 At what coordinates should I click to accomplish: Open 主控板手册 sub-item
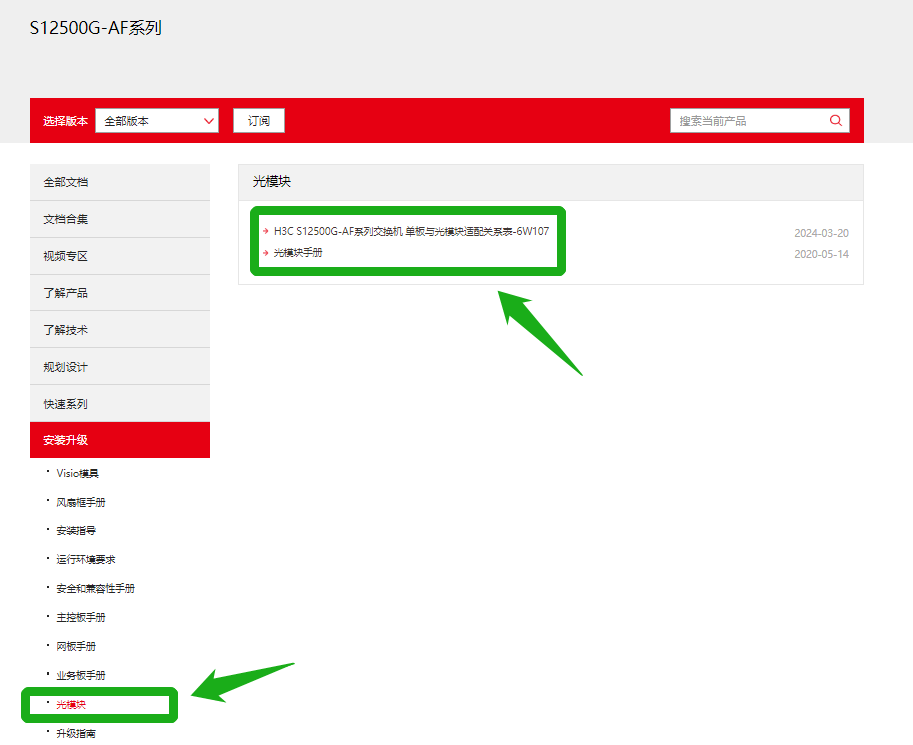point(81,617)
